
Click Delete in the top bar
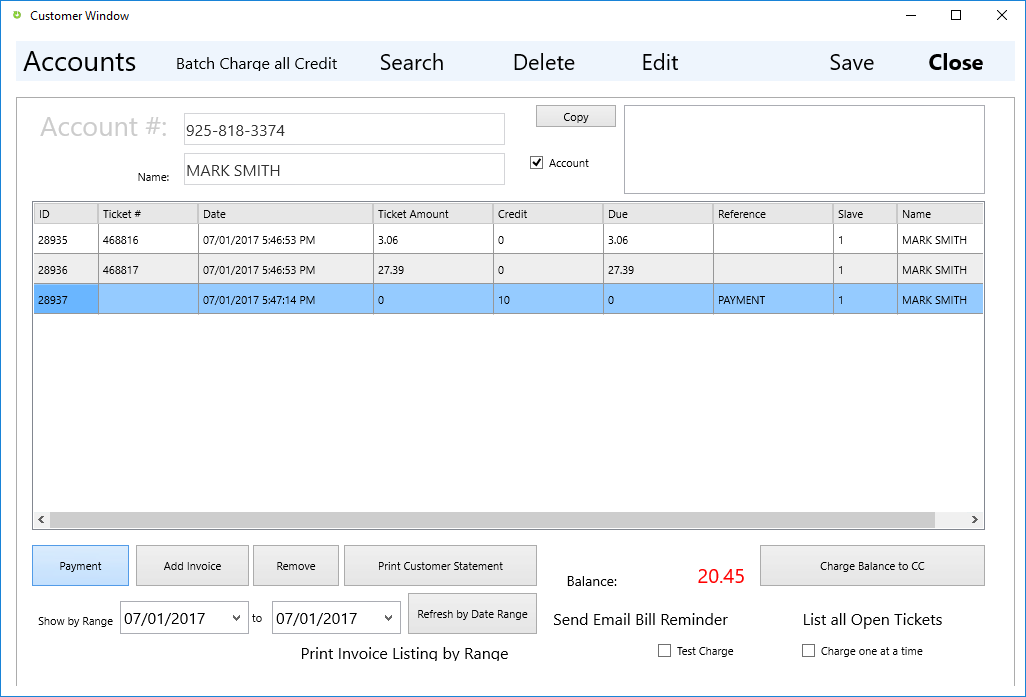coord(544,63)
